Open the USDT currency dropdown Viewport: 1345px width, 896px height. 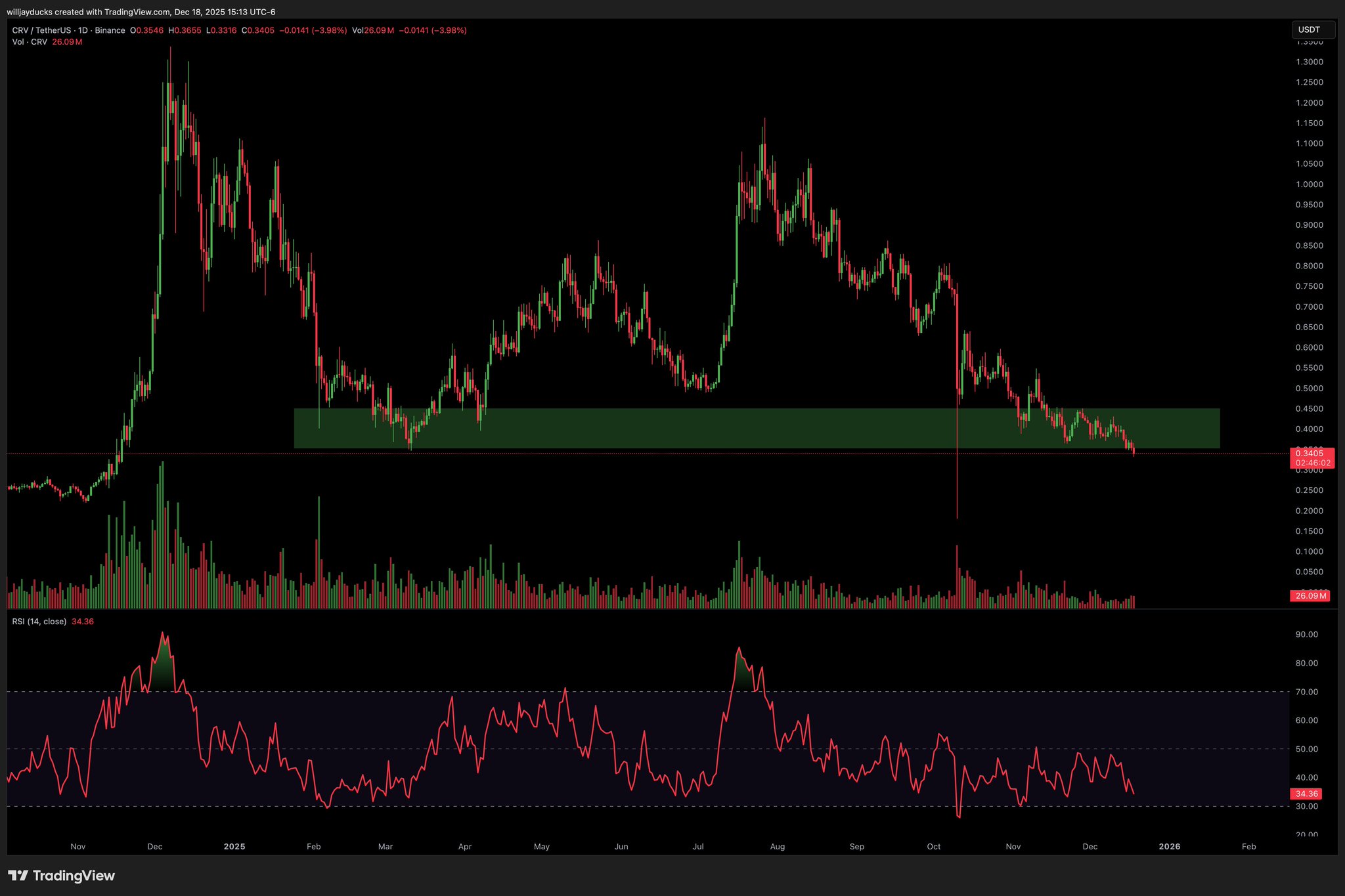pyautogui.click(x=1313, y=30)
